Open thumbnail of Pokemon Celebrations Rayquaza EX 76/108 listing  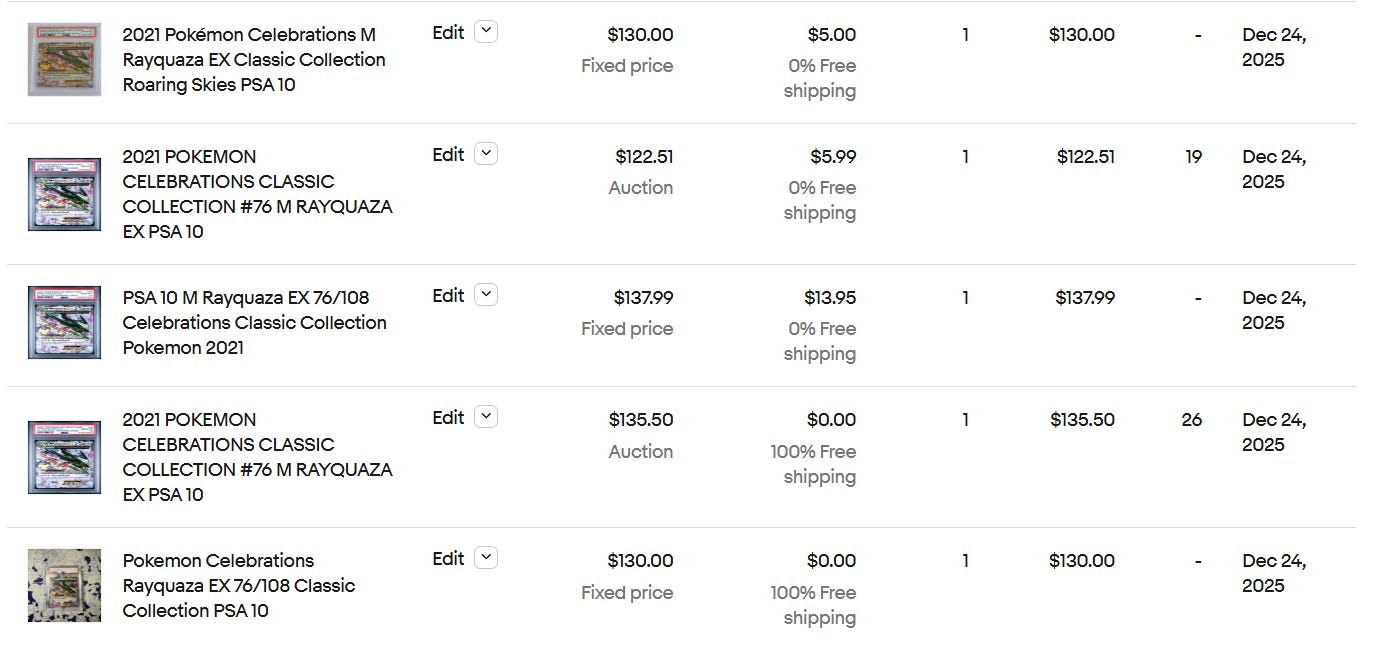[64, 585]
